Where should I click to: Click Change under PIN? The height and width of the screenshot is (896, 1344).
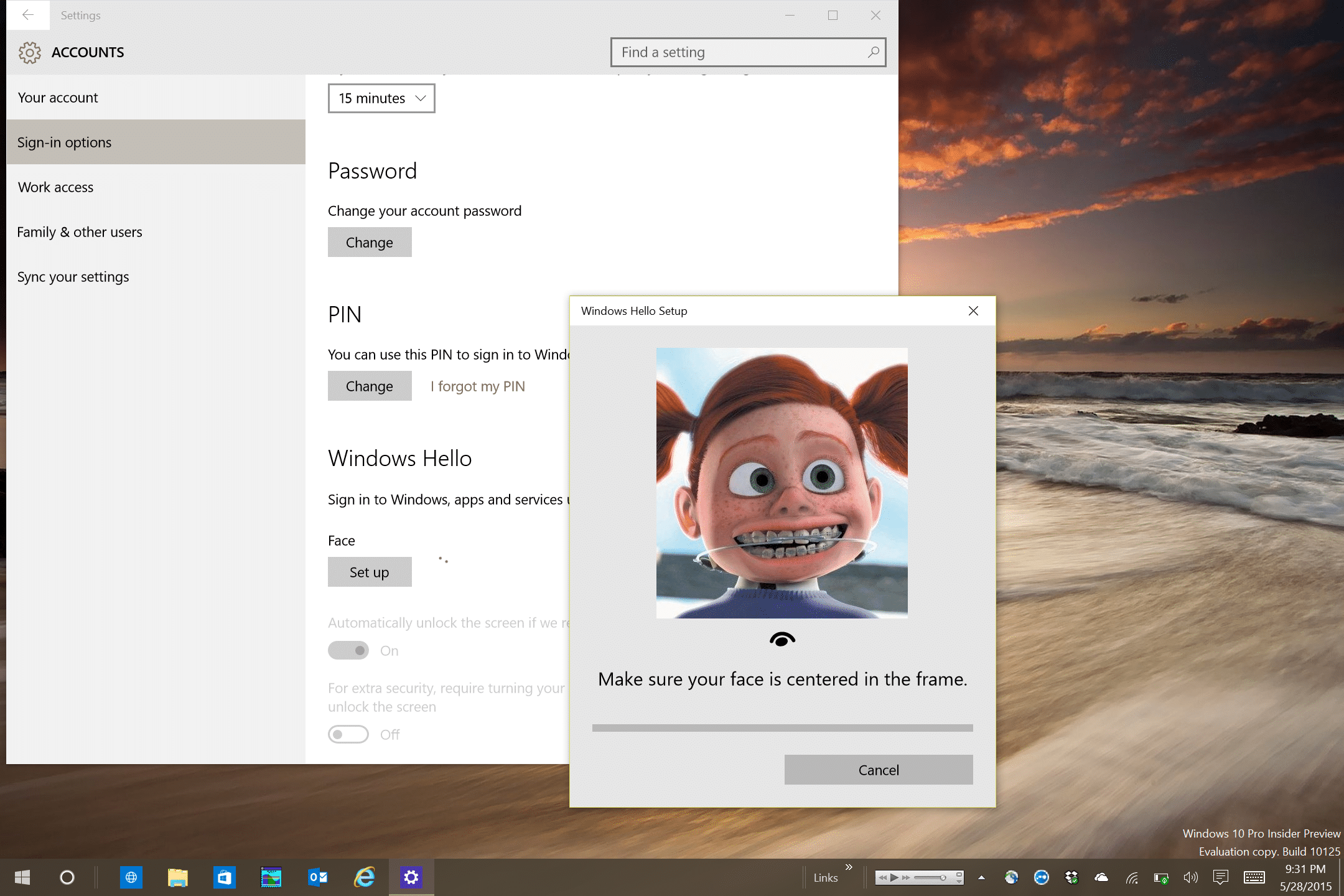[x=370, y=386]
